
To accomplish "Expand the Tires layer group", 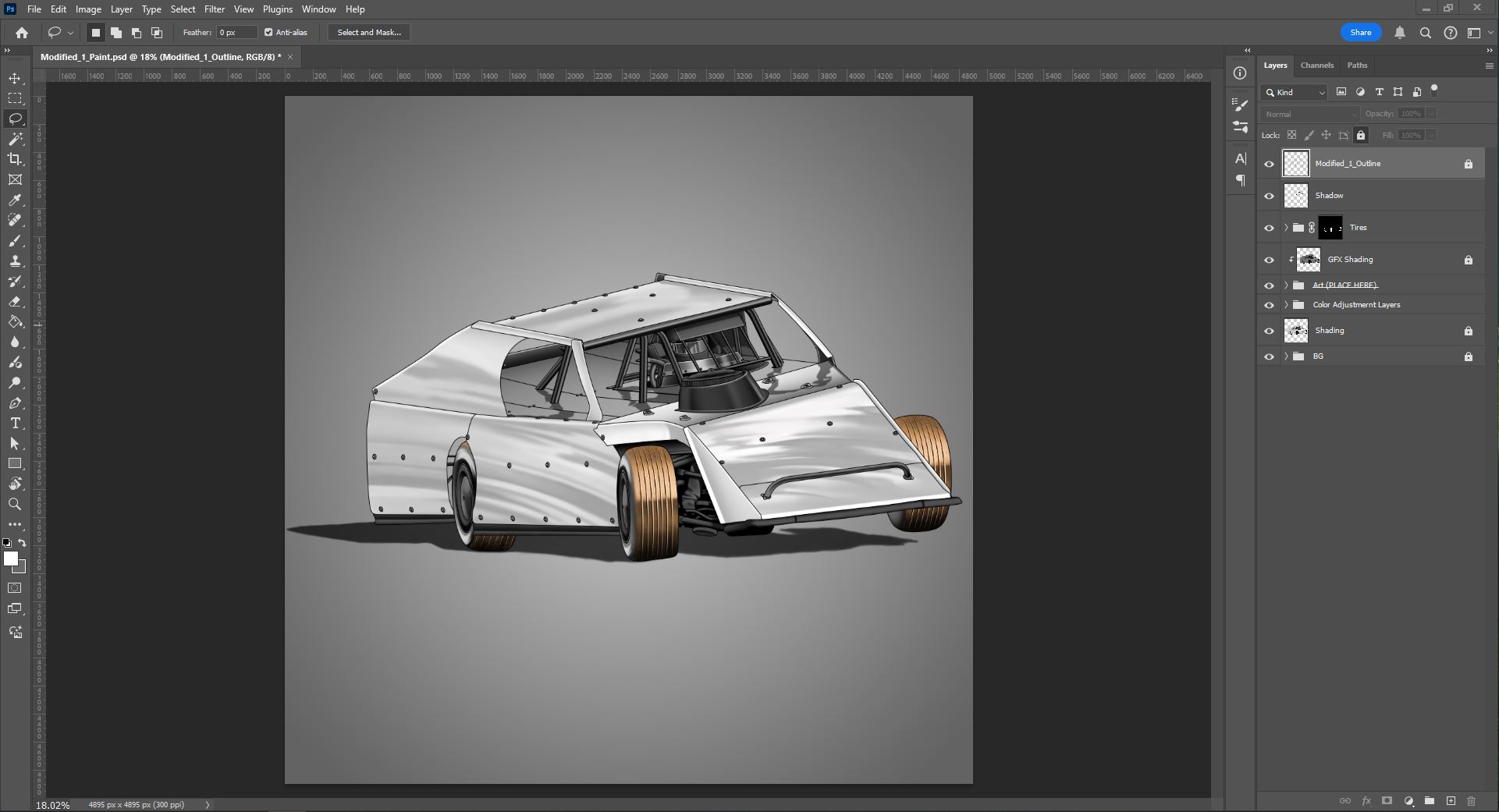I will point(1286,228).
